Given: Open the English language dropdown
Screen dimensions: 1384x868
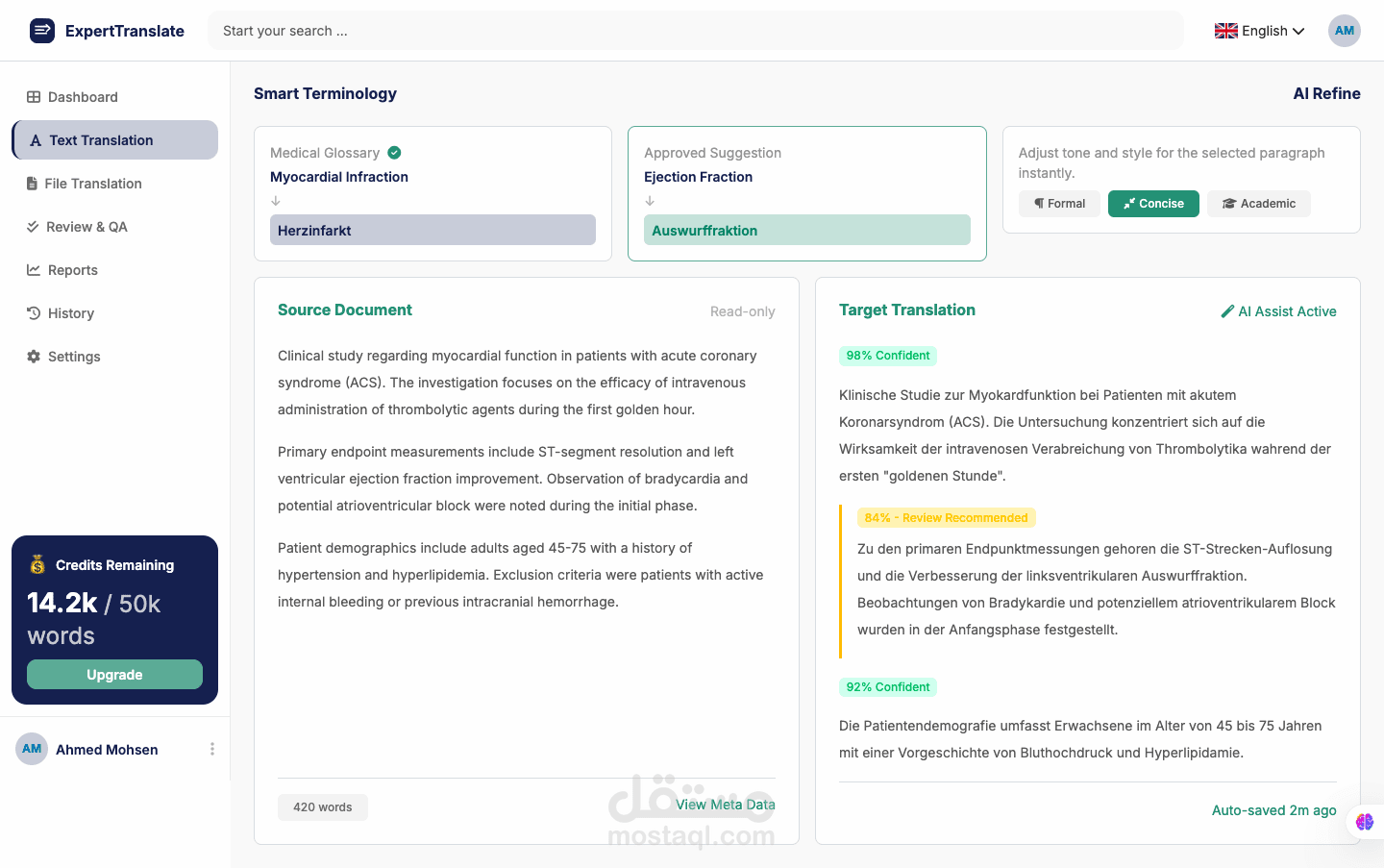Looking at the screenshot, I should [1260, 31].
